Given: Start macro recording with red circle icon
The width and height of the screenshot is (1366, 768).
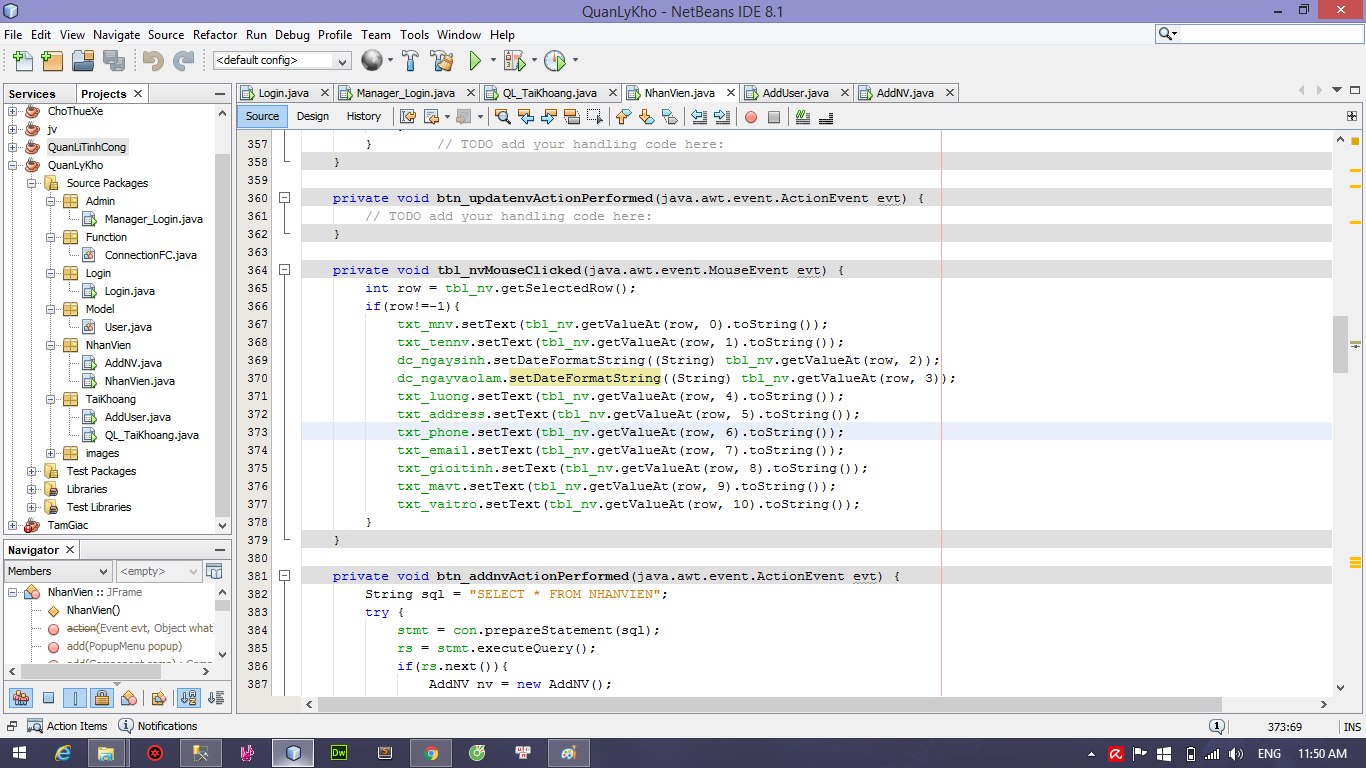Looking at the screenshot, I should pyautogui.click(x=751, y=117).
